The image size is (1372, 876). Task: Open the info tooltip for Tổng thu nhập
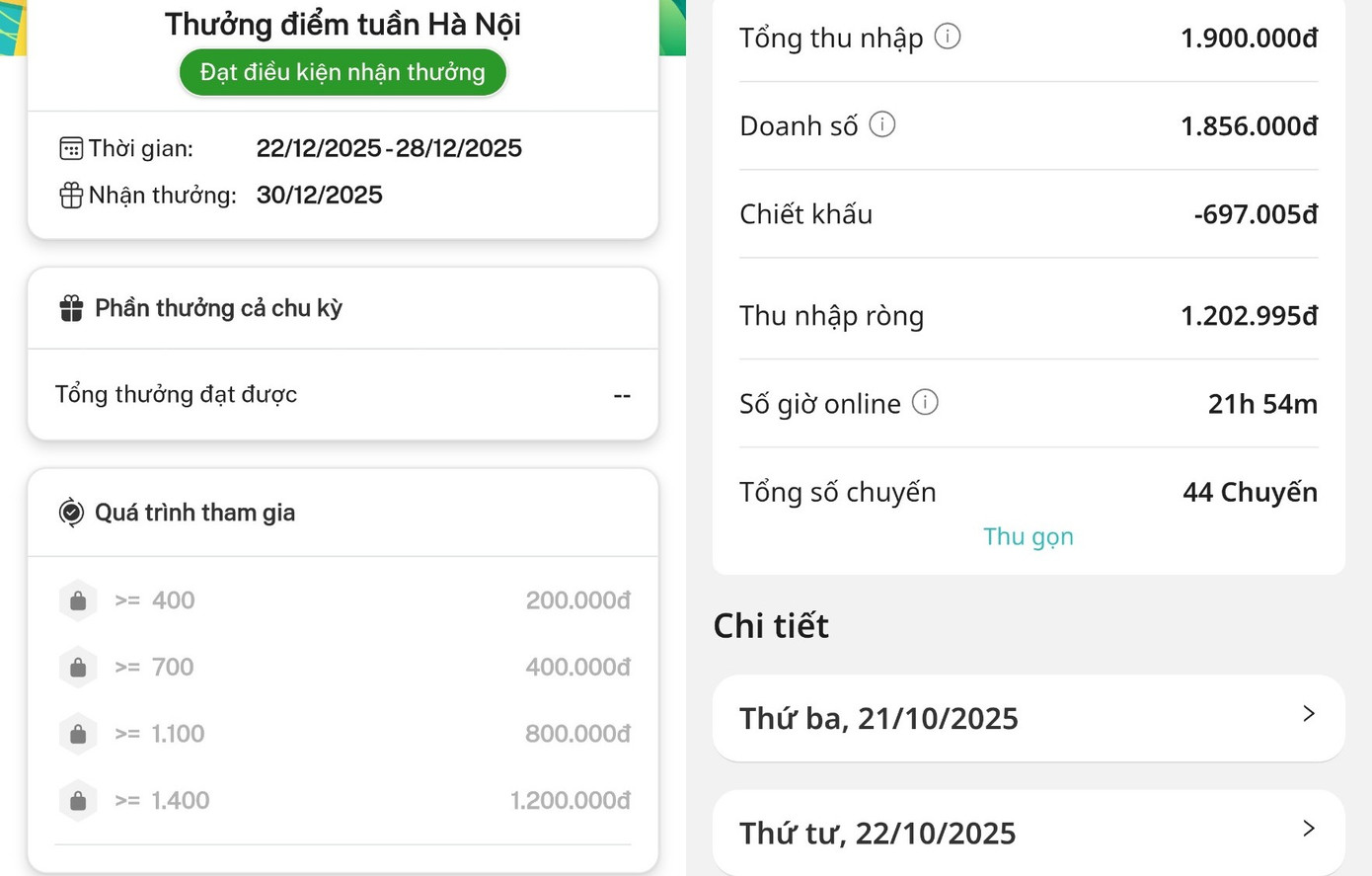click(x=948, y=37)
